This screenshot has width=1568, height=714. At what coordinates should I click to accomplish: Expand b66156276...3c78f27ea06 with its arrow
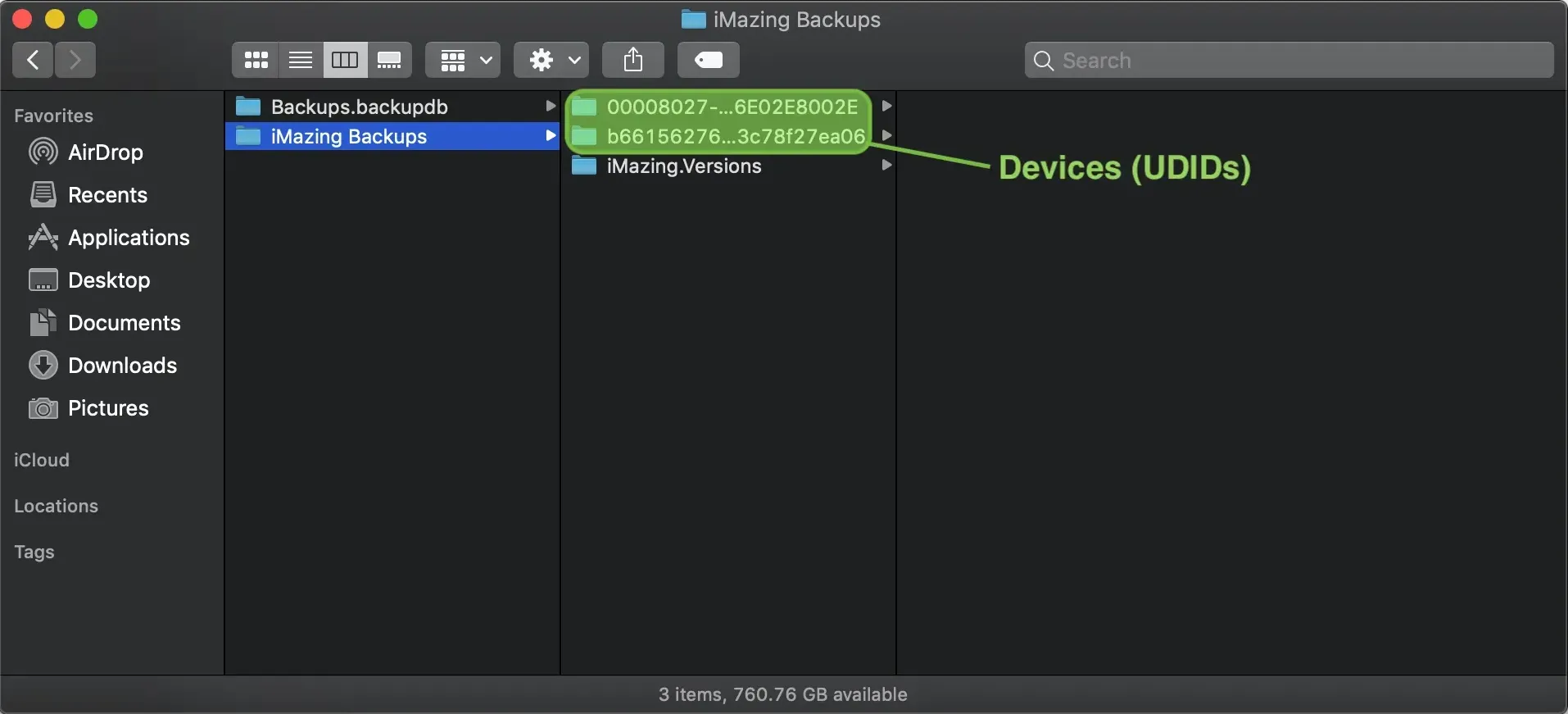tap(886, 135)
